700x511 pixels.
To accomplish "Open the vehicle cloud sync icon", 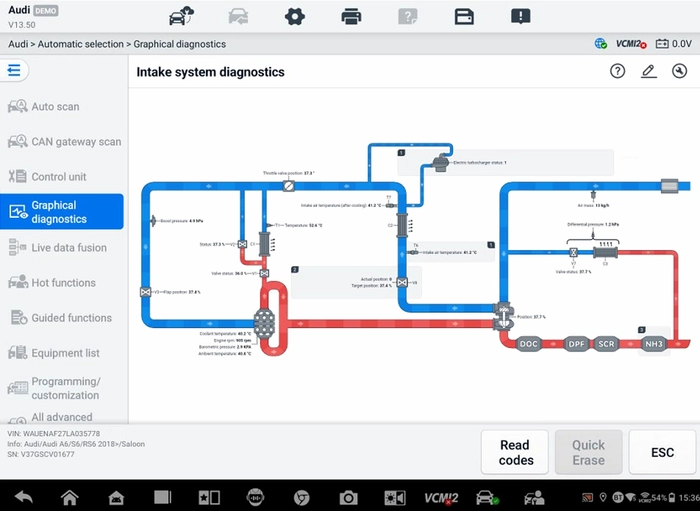I will tap(181, 17).
